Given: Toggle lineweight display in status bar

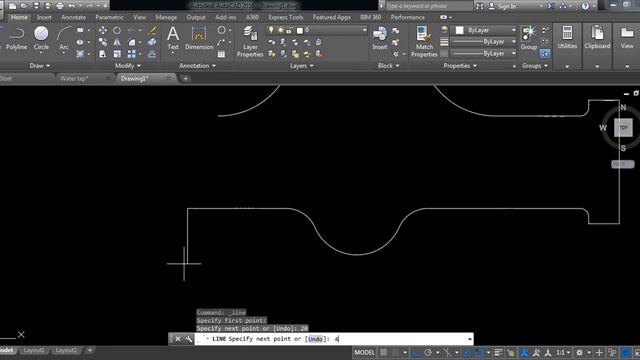Looking at the screenshot, I should (x=498, y=352).
